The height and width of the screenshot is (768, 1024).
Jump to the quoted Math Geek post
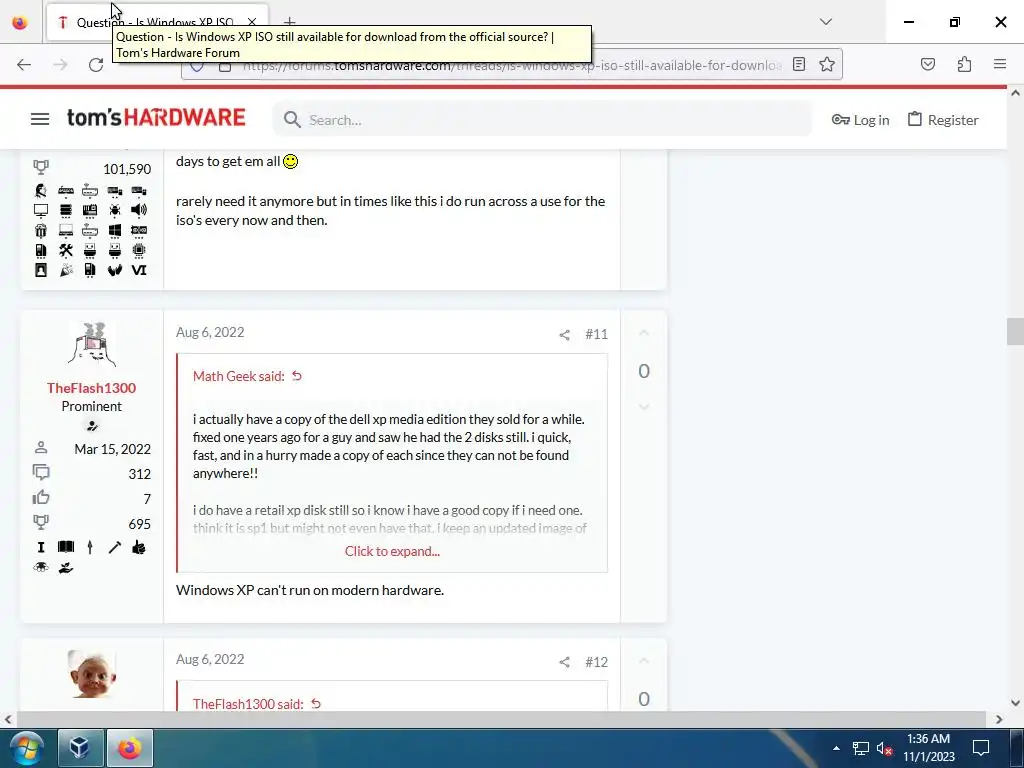(x=296, y=376)
